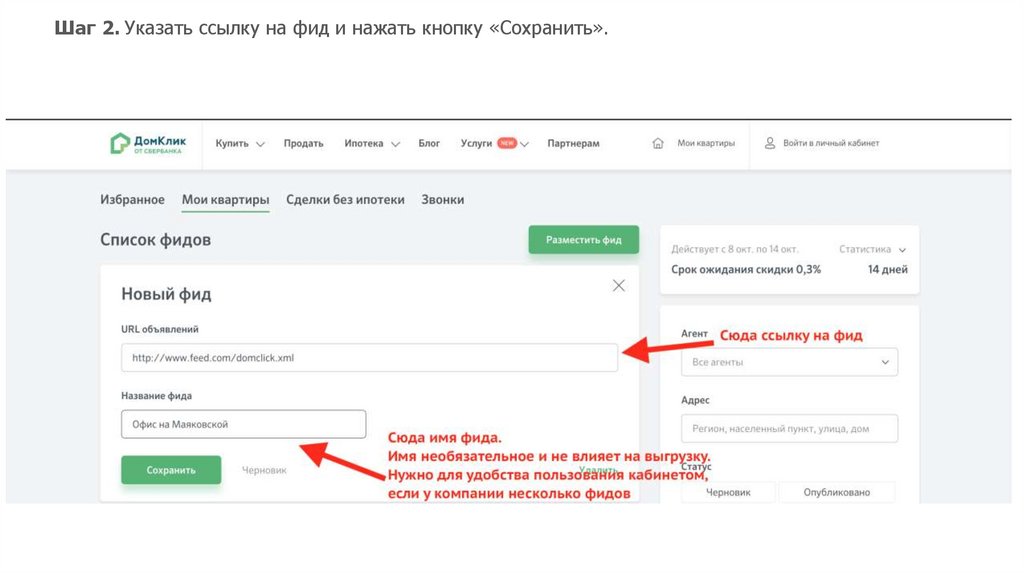Open the Все агенты combo box
This screenshot has width=1024, height=574.
point(789,362)
